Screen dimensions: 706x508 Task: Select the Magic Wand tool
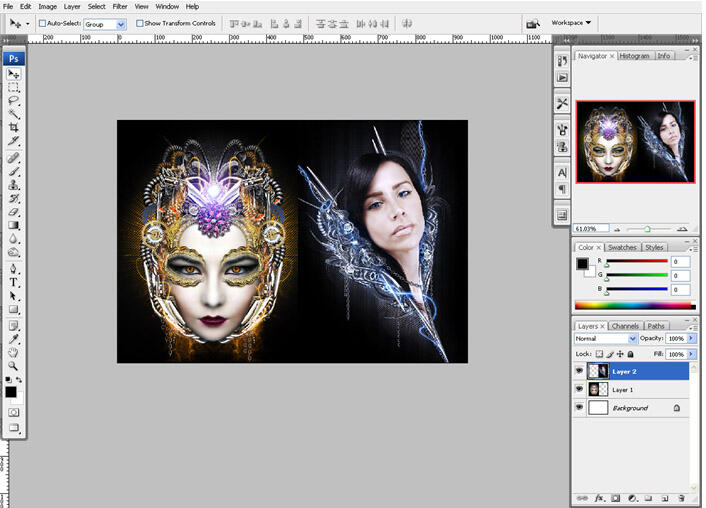click(x=14, y=114)
